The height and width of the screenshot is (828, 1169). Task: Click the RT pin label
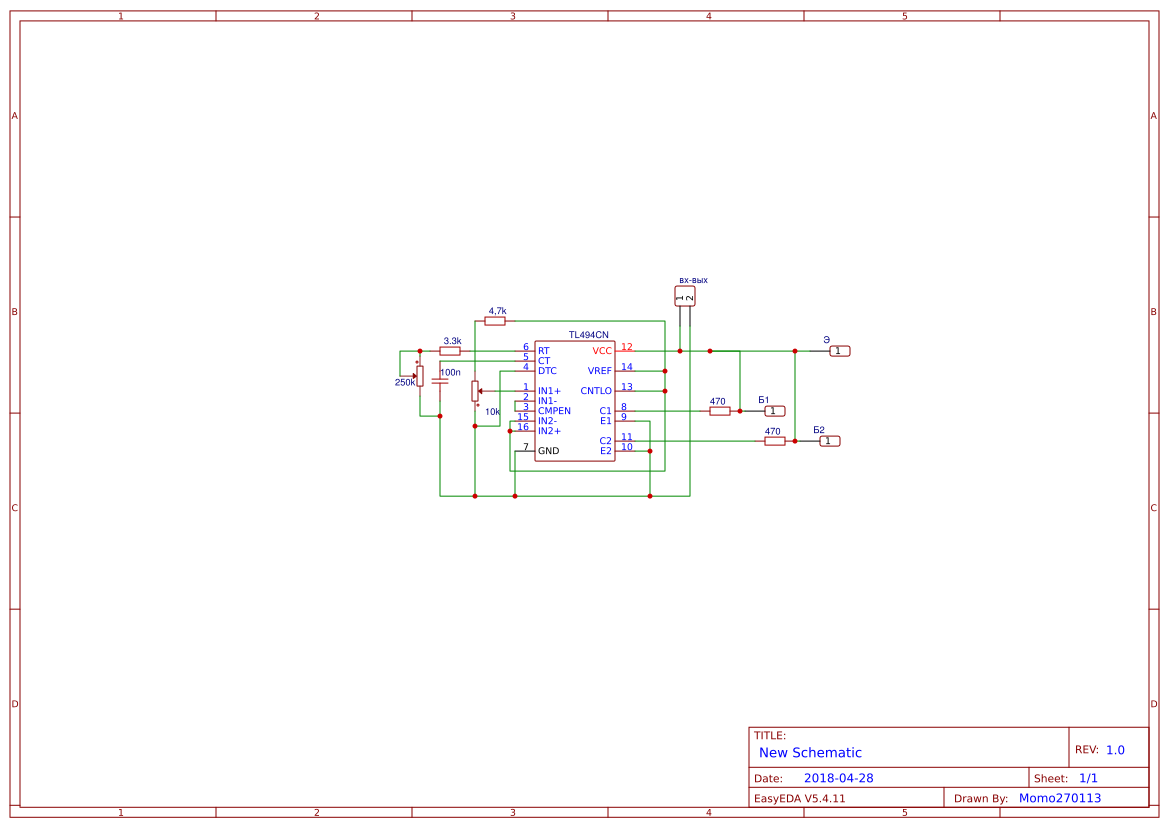tap(543, 351)
